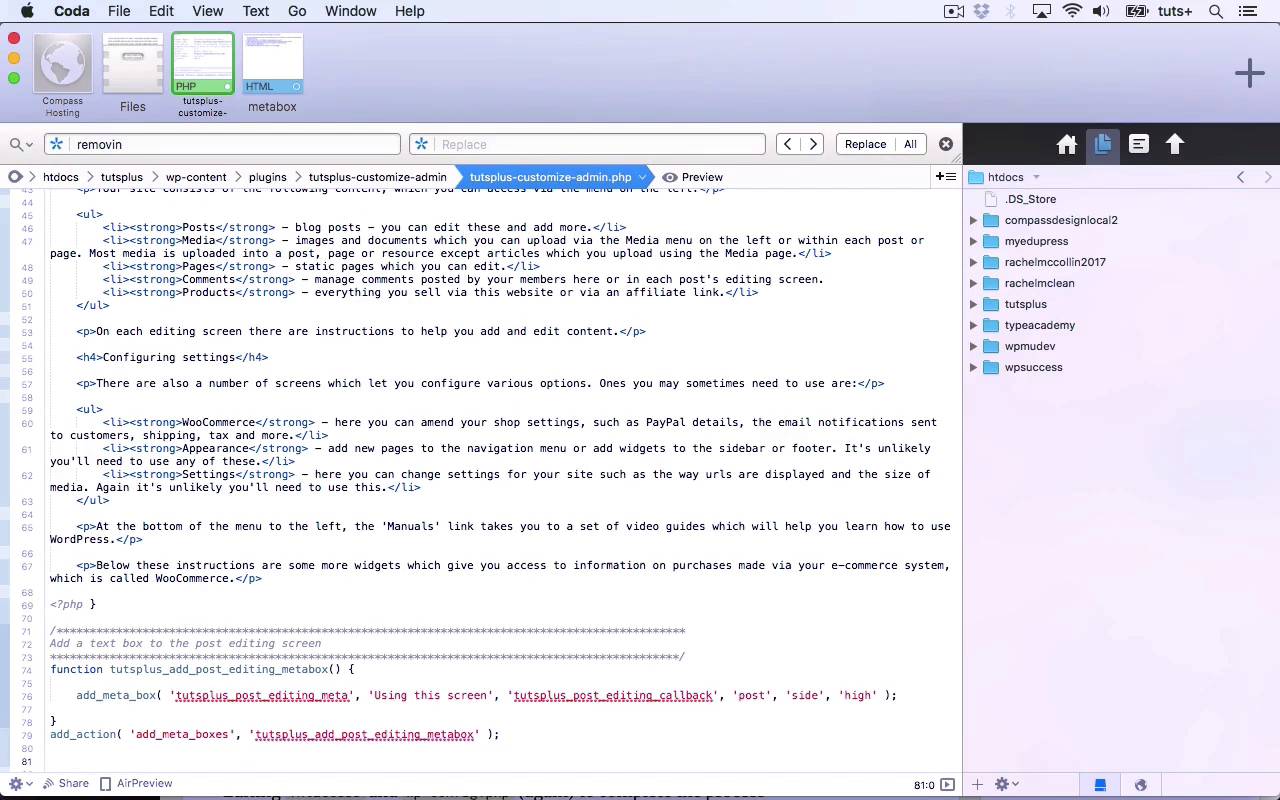
Task: Add new item in file browser
Action: 978,785
